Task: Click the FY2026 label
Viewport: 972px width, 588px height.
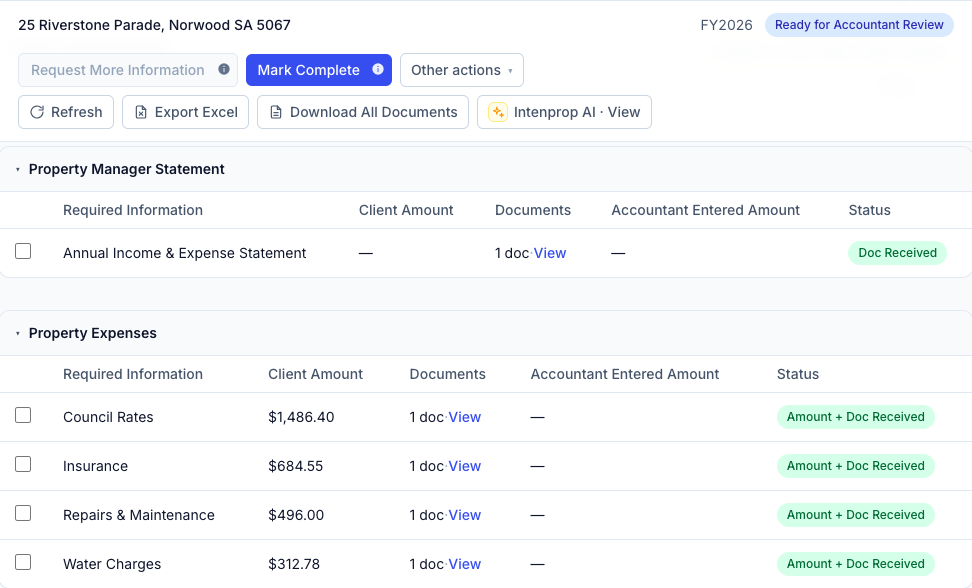Action: 727,25
